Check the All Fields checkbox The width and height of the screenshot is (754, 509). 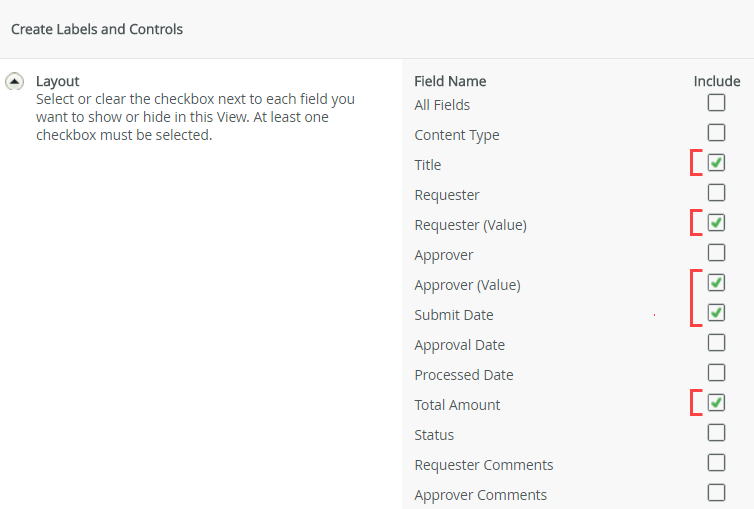[716, 102]
